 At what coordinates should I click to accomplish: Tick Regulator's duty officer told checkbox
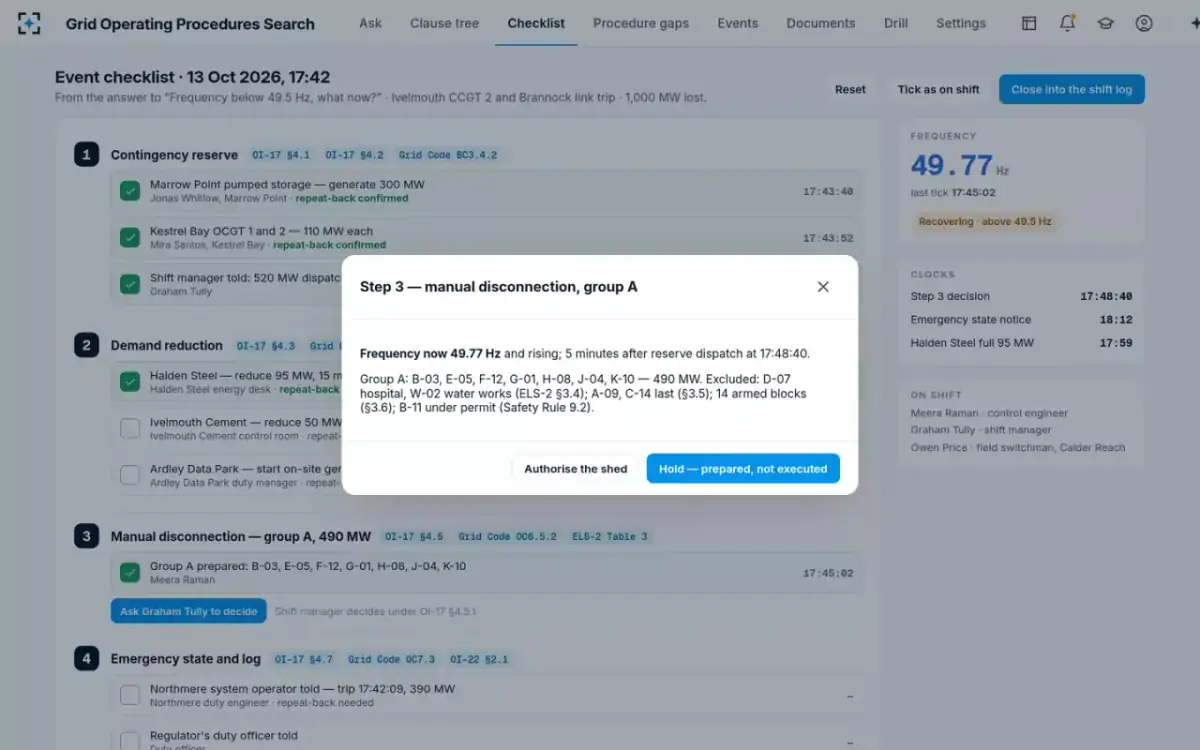(130, 741)
